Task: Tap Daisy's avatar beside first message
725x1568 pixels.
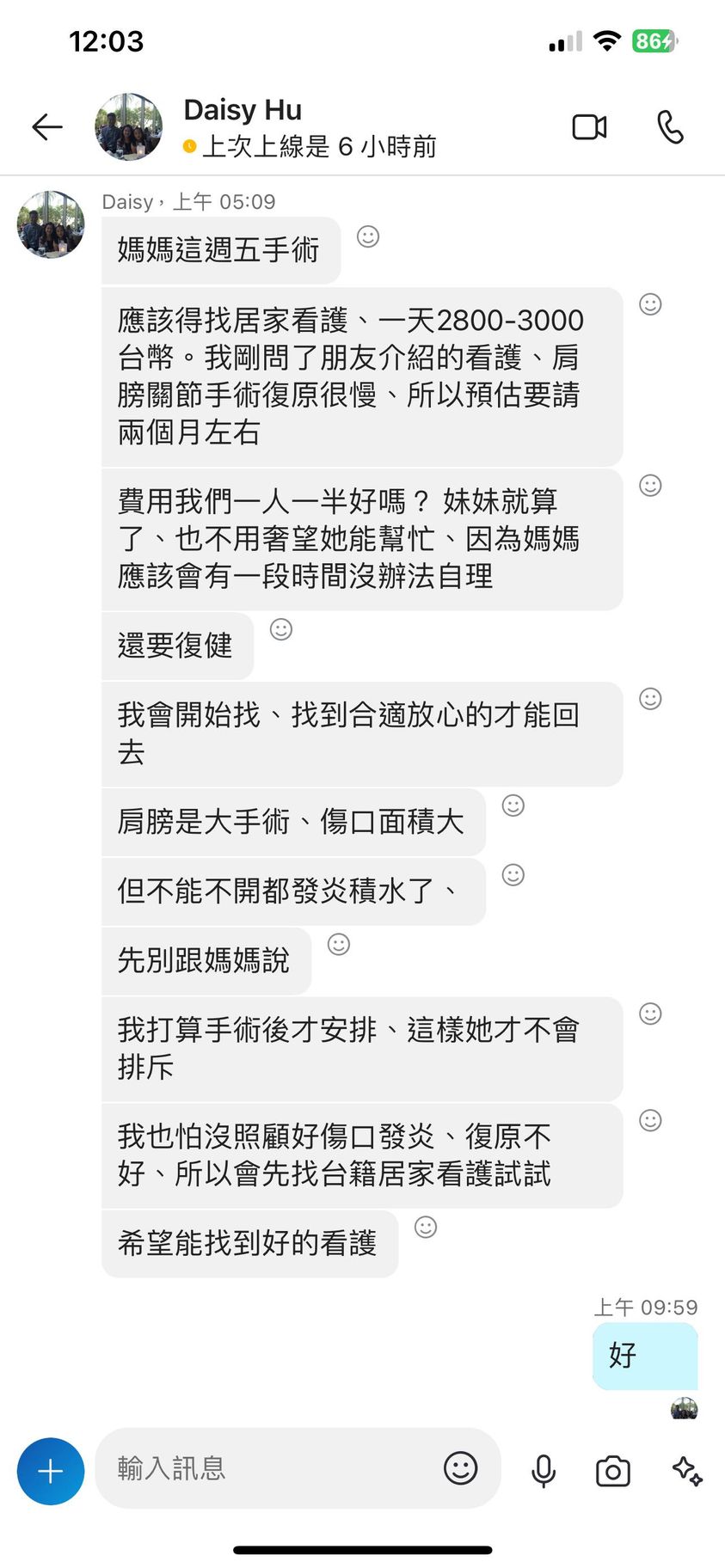Action: (51, 224)
